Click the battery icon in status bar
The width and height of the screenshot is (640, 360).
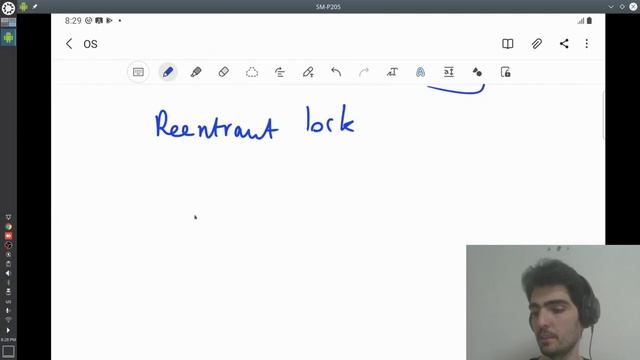589,21
